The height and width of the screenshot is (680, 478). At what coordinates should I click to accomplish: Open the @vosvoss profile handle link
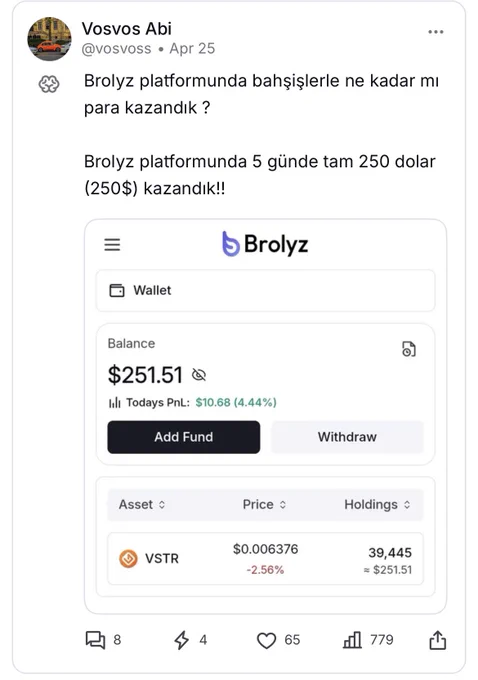pyautogui.click(x=116, y=49)
